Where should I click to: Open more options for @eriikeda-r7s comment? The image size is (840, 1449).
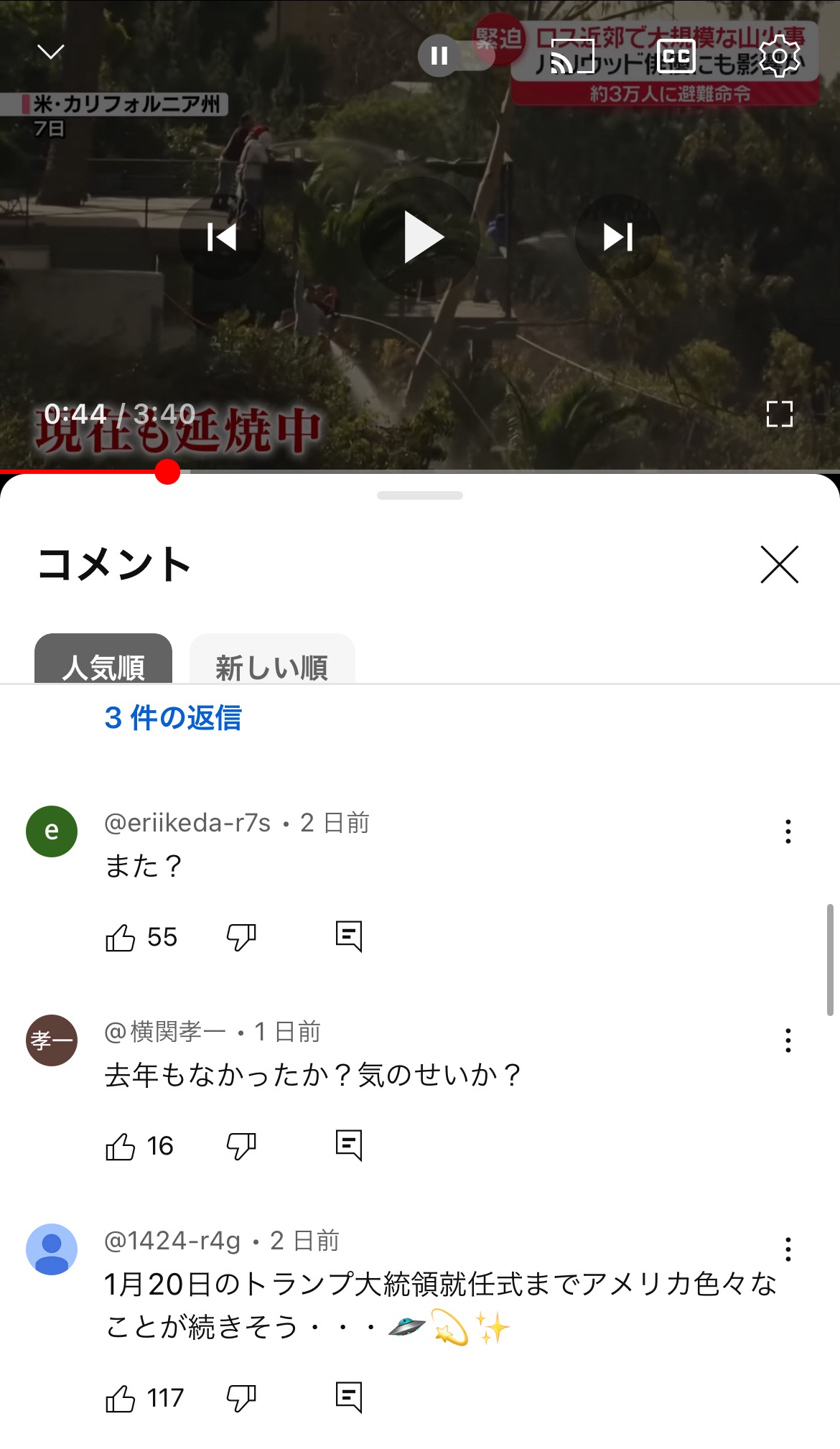[788, 831]
